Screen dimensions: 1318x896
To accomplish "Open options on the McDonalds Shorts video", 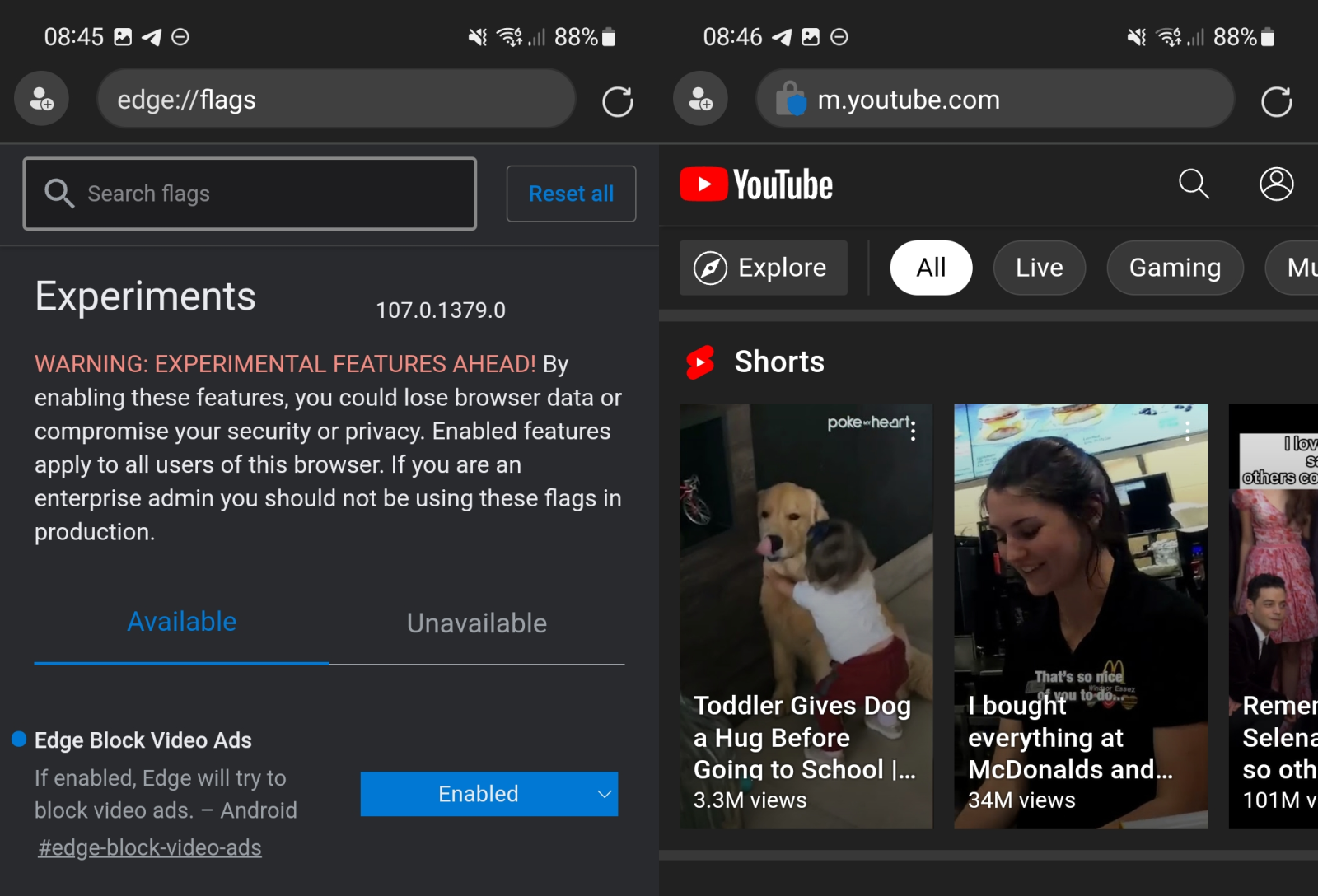I will (x=1188, y=429).
